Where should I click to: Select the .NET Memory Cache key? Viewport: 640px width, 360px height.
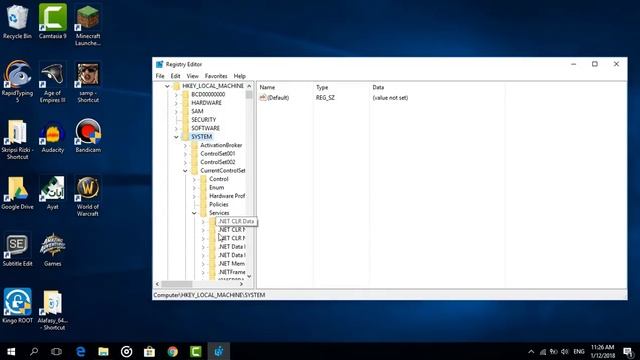pos(231,264)
